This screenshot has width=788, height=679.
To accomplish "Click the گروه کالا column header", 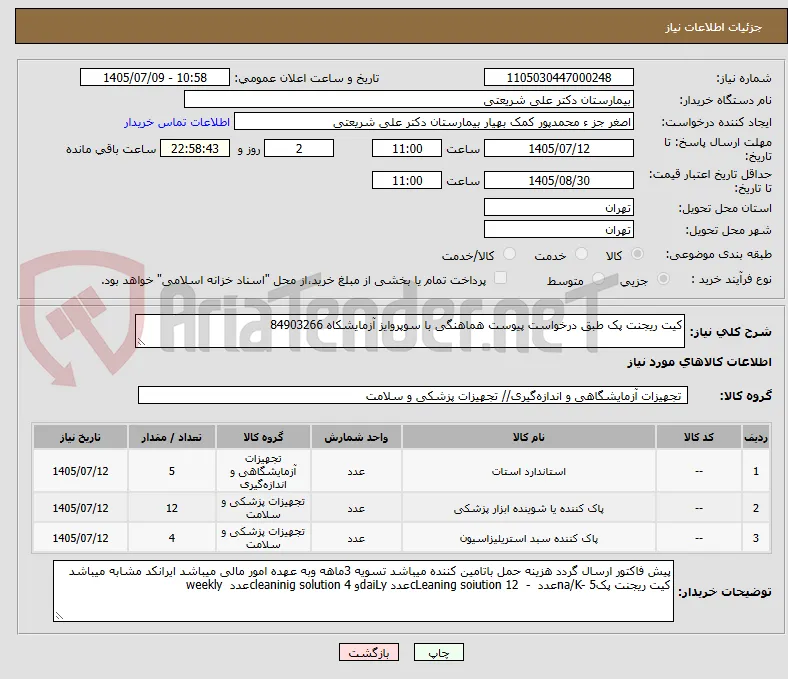I will pos(263,437).
